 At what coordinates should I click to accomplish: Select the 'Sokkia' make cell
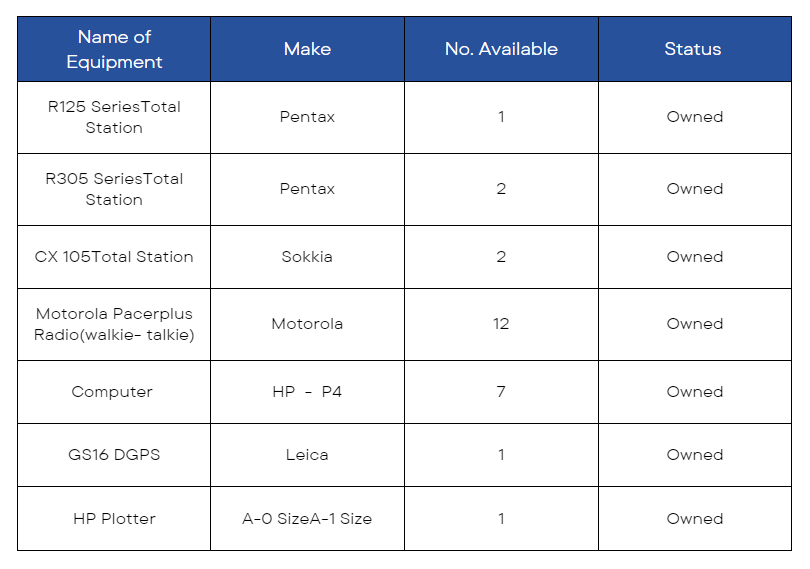(307, 257)
